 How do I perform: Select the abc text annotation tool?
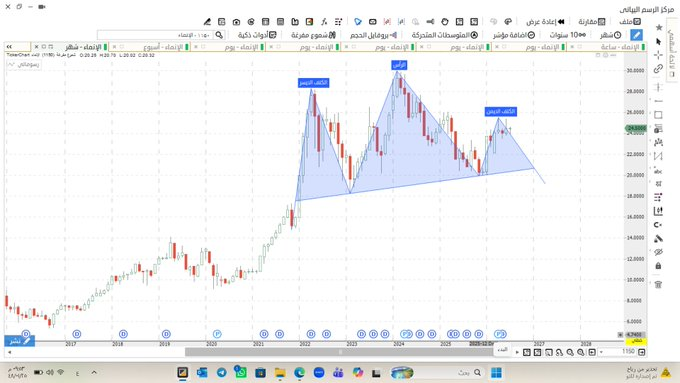pyautogui.click(x=658, y=170)
